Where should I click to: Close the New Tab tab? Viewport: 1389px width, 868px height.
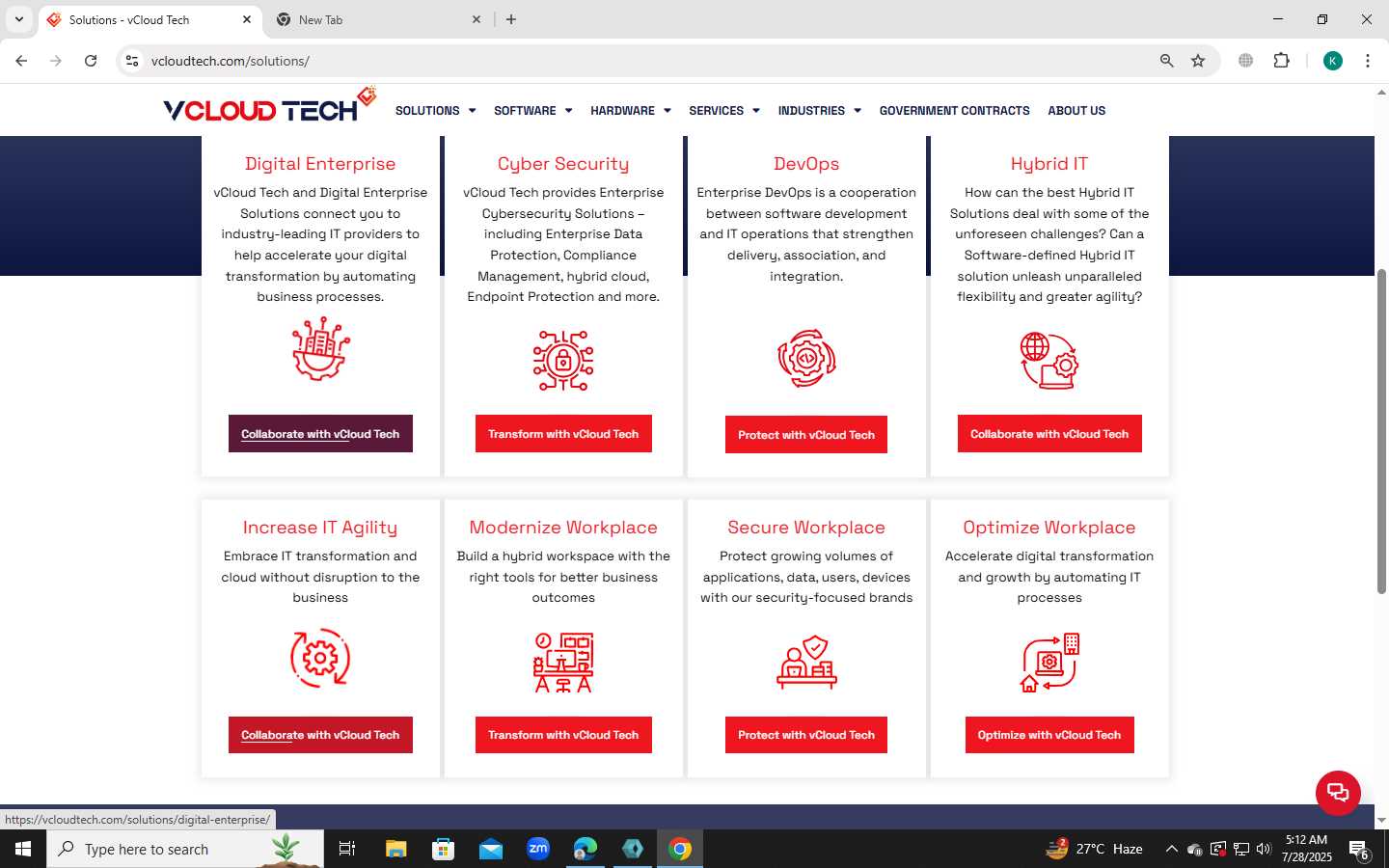point(476,19)
